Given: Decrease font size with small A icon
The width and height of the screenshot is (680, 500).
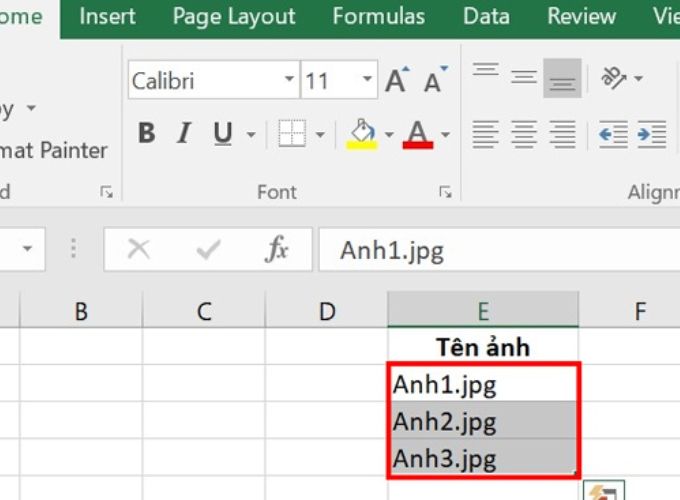Looking at the screenshot, I should pyautogui.click(x=435, y=80).
